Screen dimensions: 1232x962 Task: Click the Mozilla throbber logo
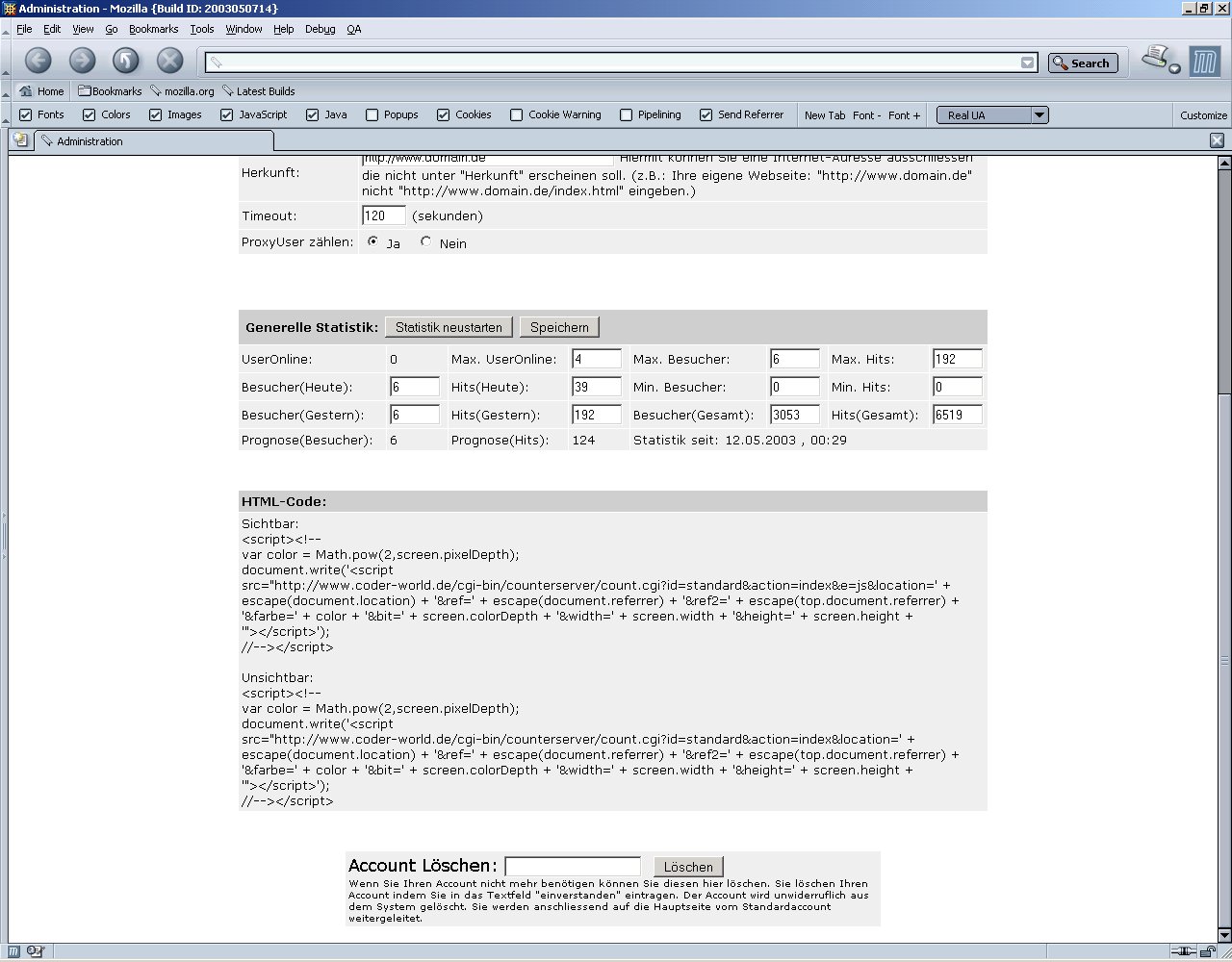[x=1204, y=62]
